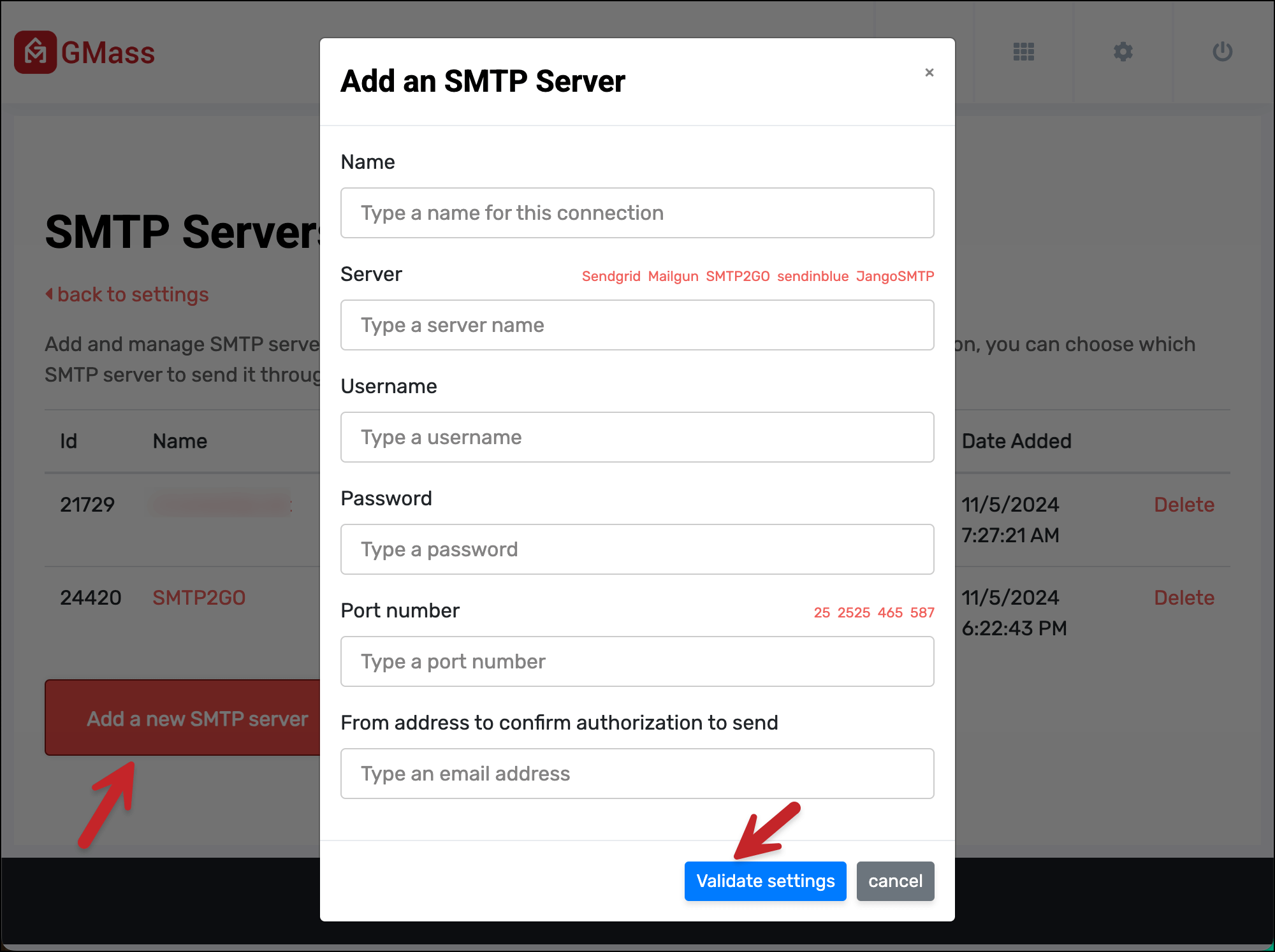Open the apps grid icon
1275x952 pixels.
tap(1023, 52)
